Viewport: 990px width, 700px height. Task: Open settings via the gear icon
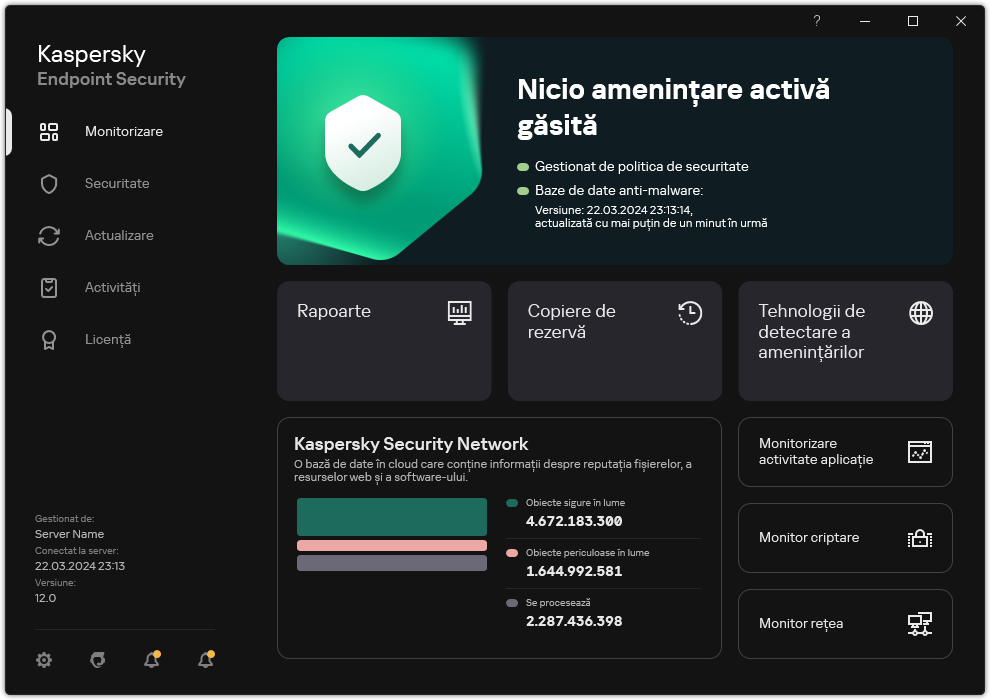44,660
